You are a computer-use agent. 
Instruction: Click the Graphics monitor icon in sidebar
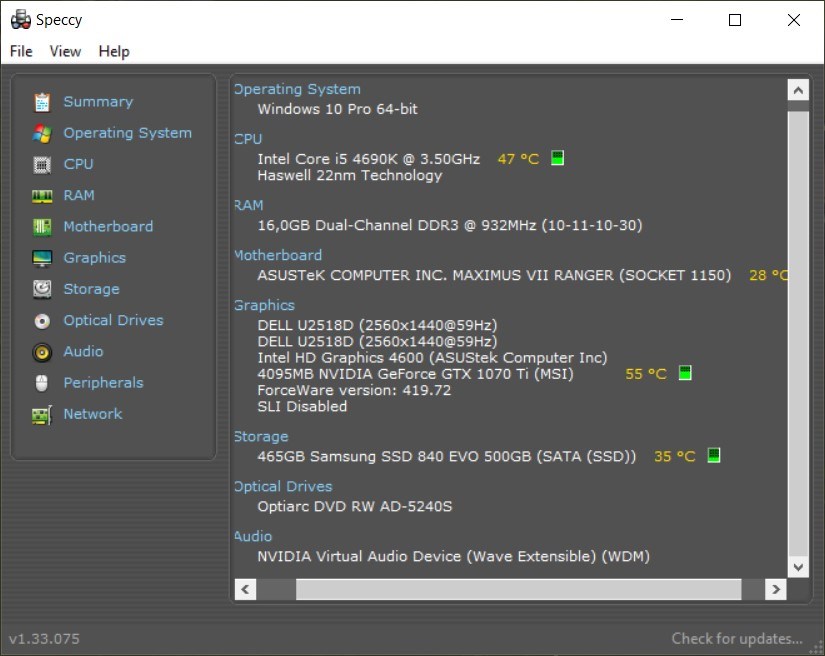[x=42, y=258]
